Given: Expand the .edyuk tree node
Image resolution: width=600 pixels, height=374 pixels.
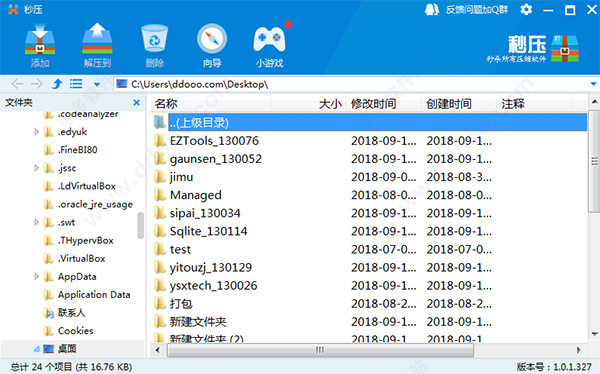Looking at the screenshot, I should 36,132.
